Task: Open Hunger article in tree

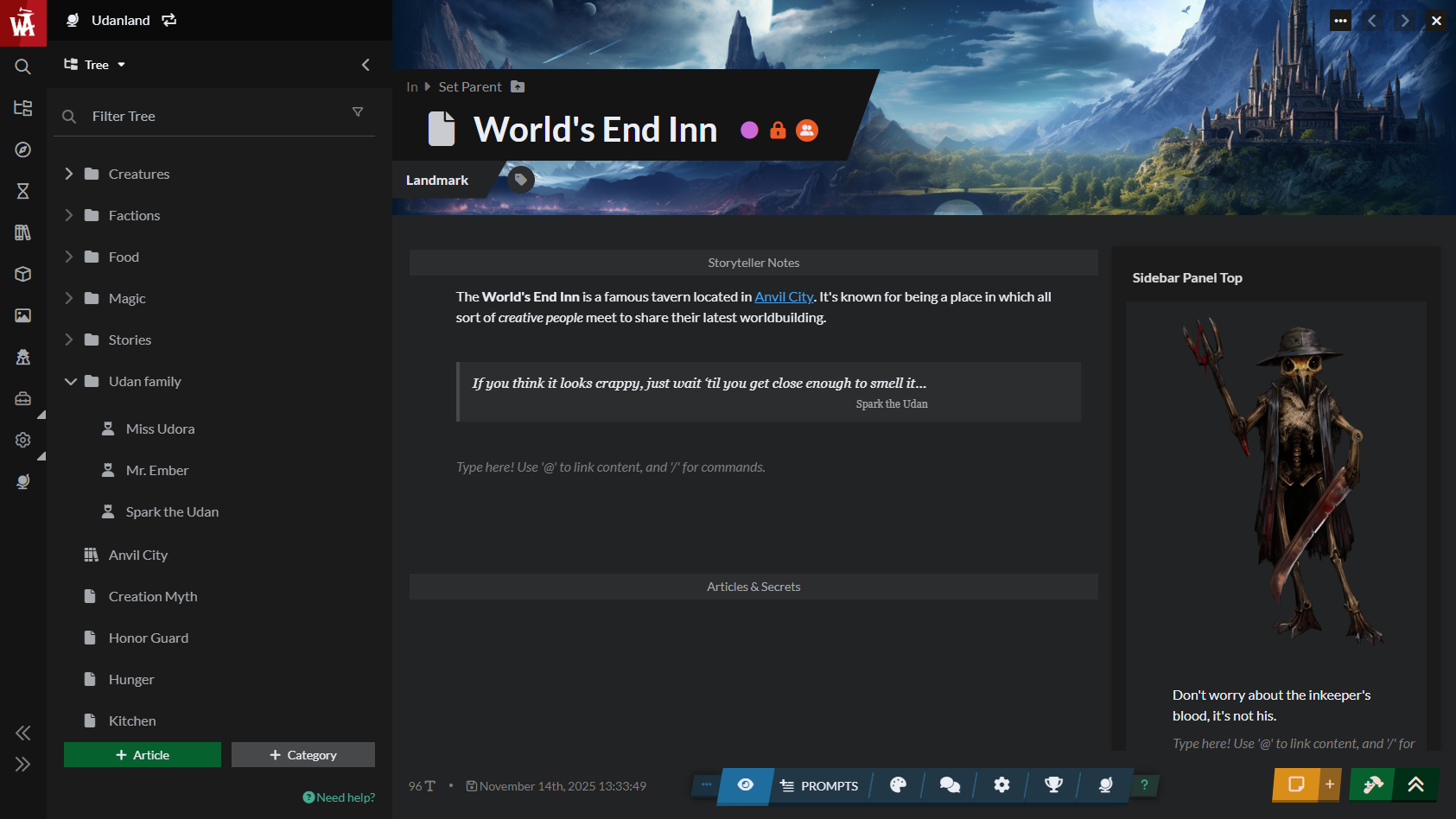Action: (131, 679)
